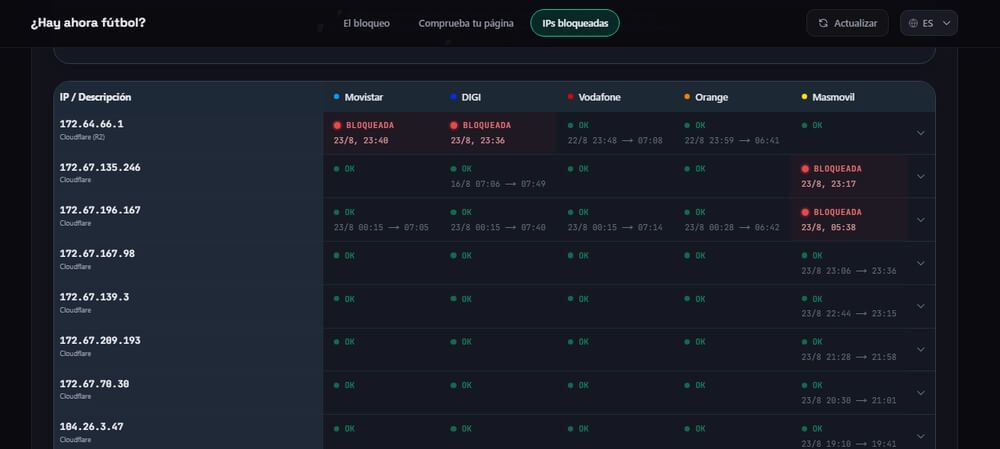The image size is (1000, 449).
Task: Open the ES language dropdown
Action: (x=929, y=23)
